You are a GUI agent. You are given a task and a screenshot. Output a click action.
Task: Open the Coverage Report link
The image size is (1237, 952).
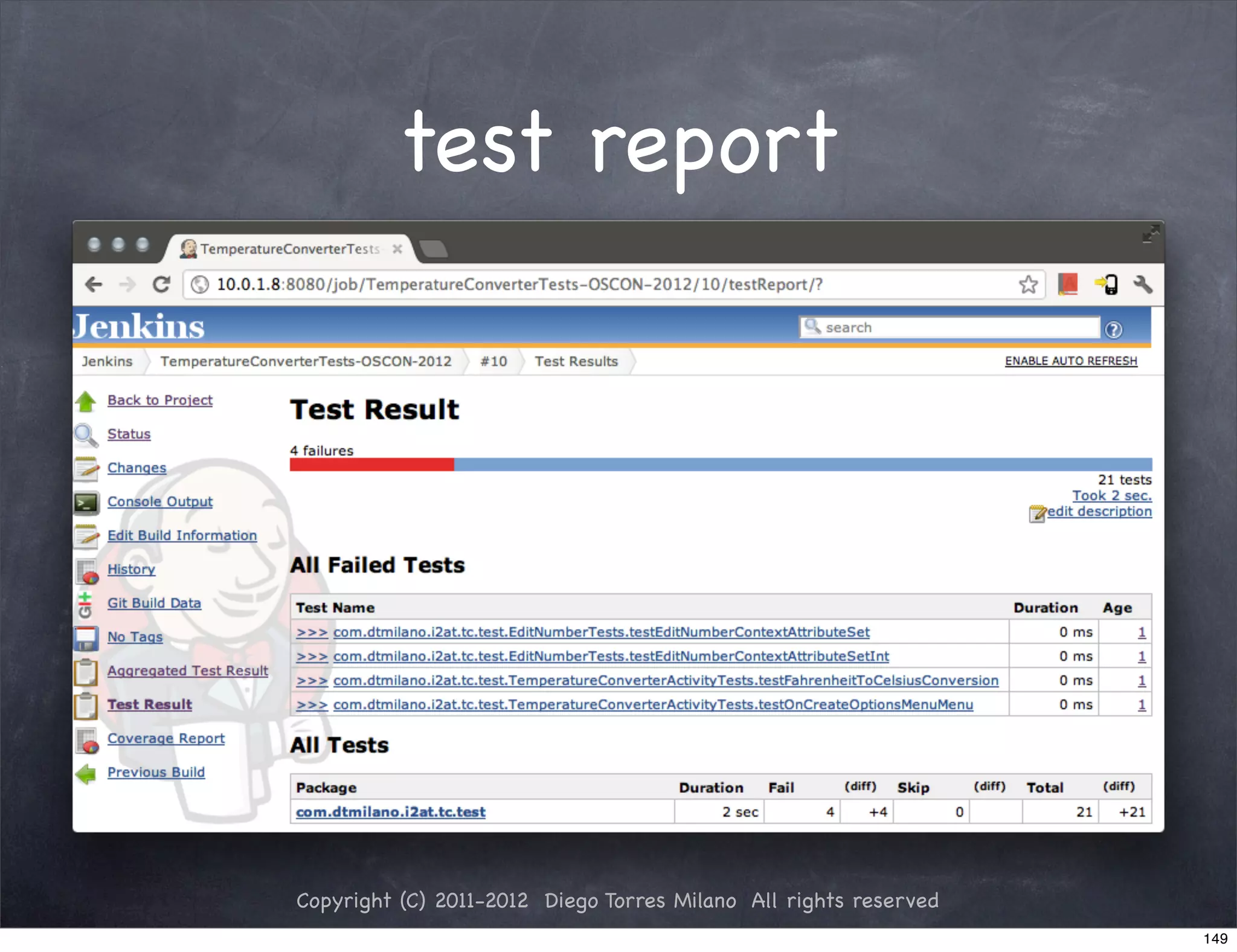[165, 738]
